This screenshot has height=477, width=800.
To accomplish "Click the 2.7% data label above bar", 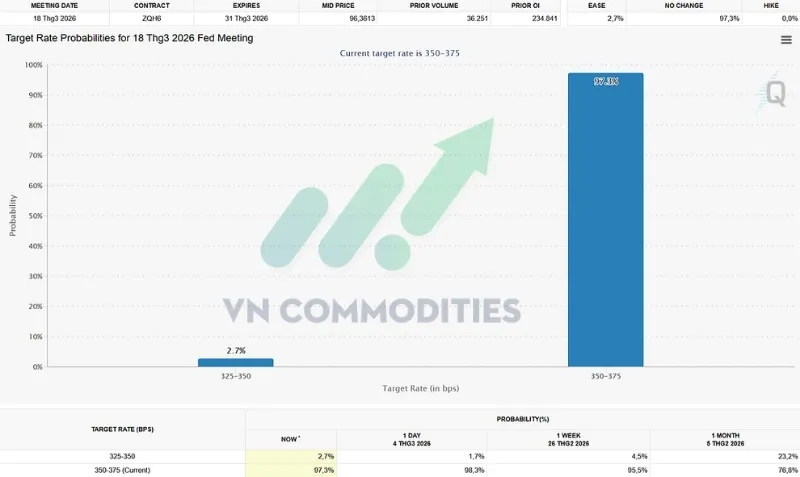I will point(235,351).
